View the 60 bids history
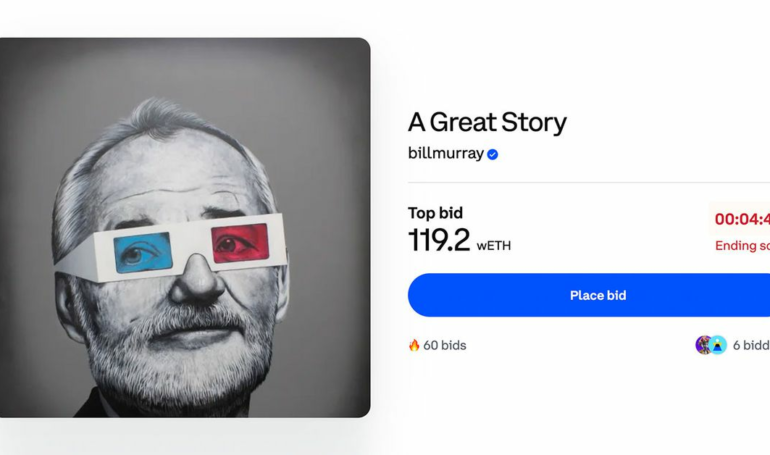Screen dimensions: 770x455 (x=444, y=345)
